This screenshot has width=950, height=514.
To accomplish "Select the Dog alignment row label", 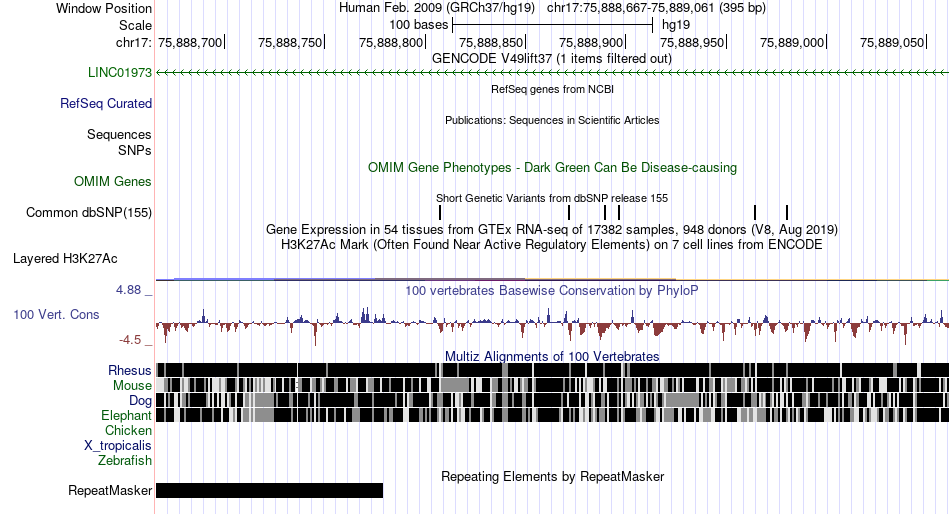I will coord(140,401).
